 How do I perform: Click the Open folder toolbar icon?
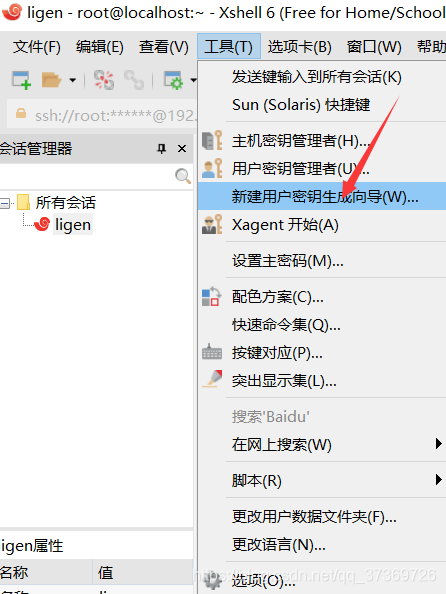[x=51, y=80]
